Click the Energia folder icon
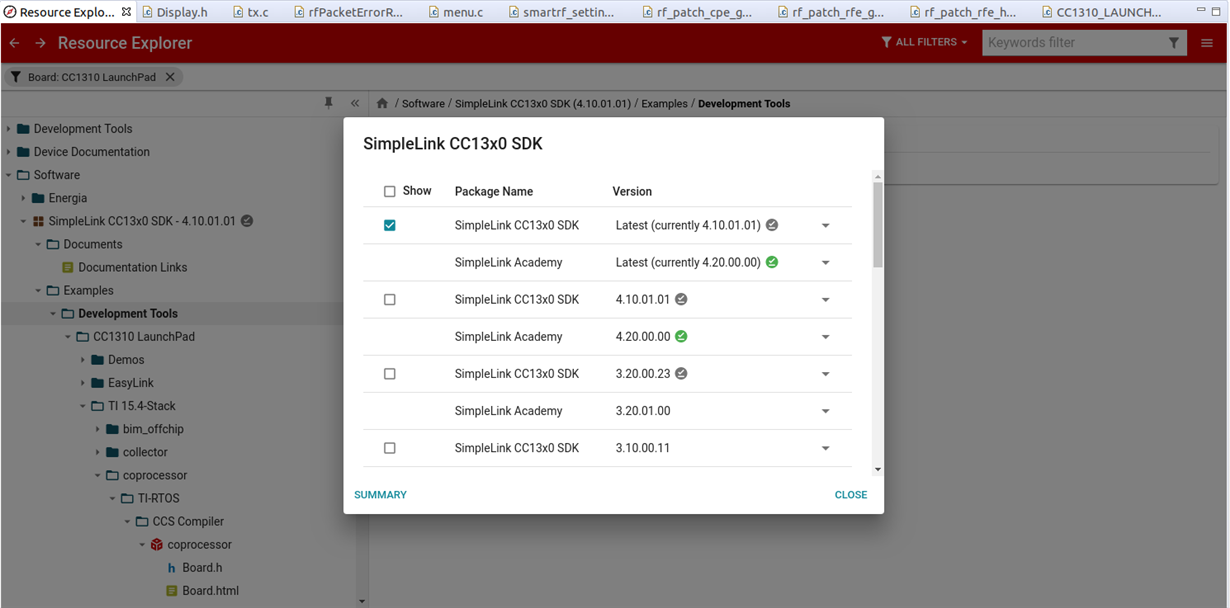The width and height of the screenshot is (1230, 608). click(x=39, y=198)
